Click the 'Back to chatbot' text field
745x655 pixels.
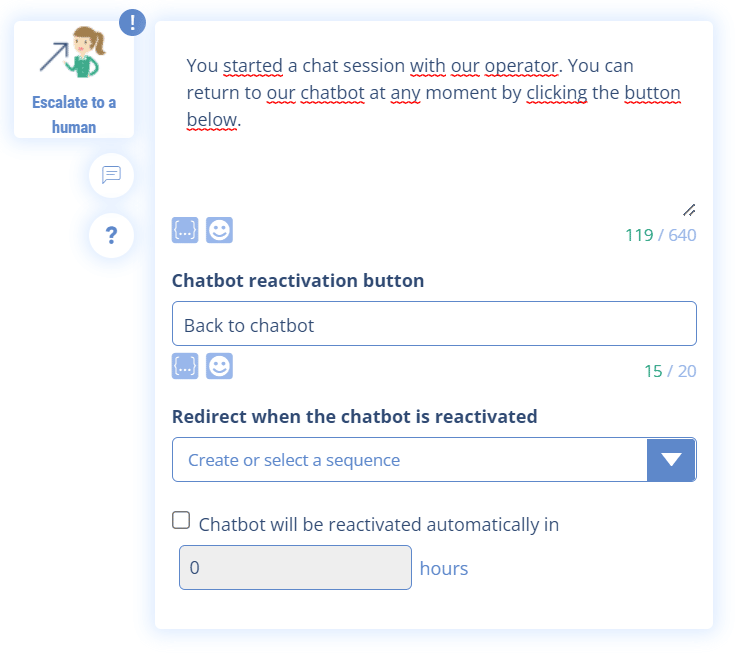tap(434, 325)
